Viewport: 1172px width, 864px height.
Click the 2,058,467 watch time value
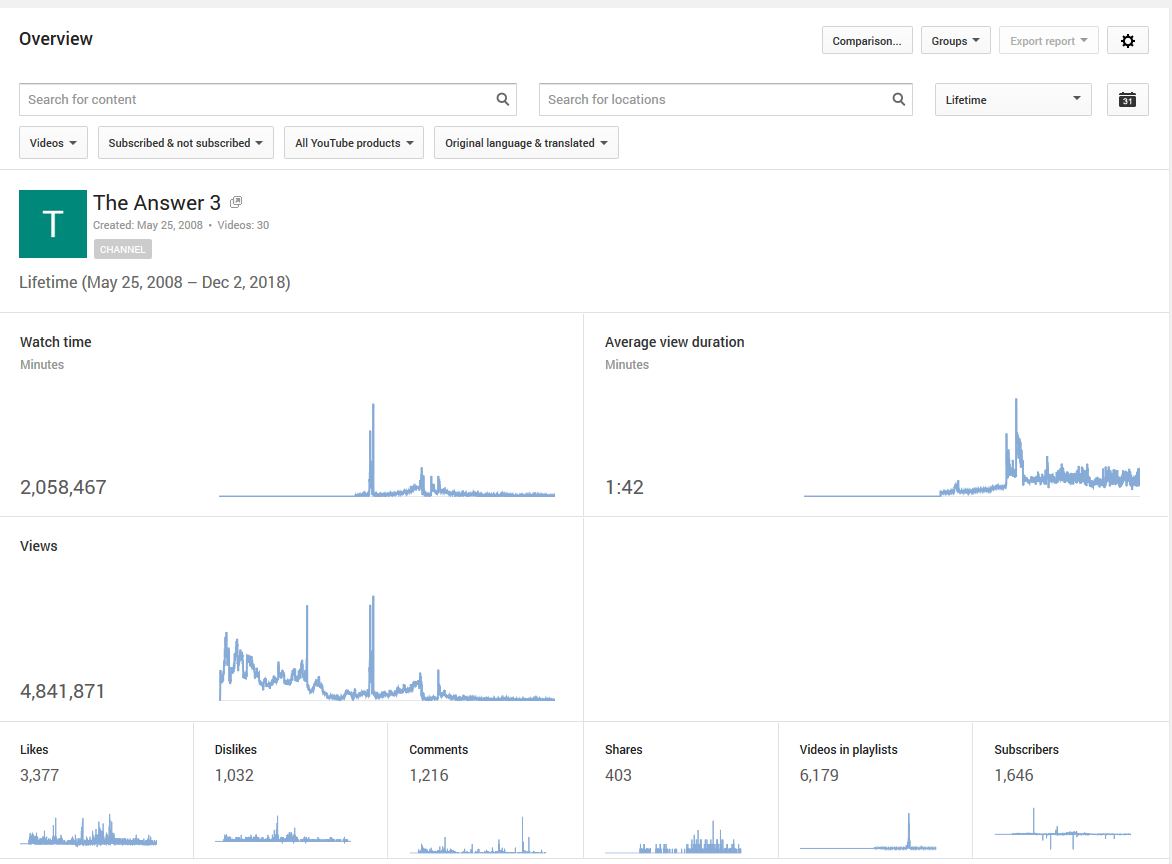[x=64, y=487]
